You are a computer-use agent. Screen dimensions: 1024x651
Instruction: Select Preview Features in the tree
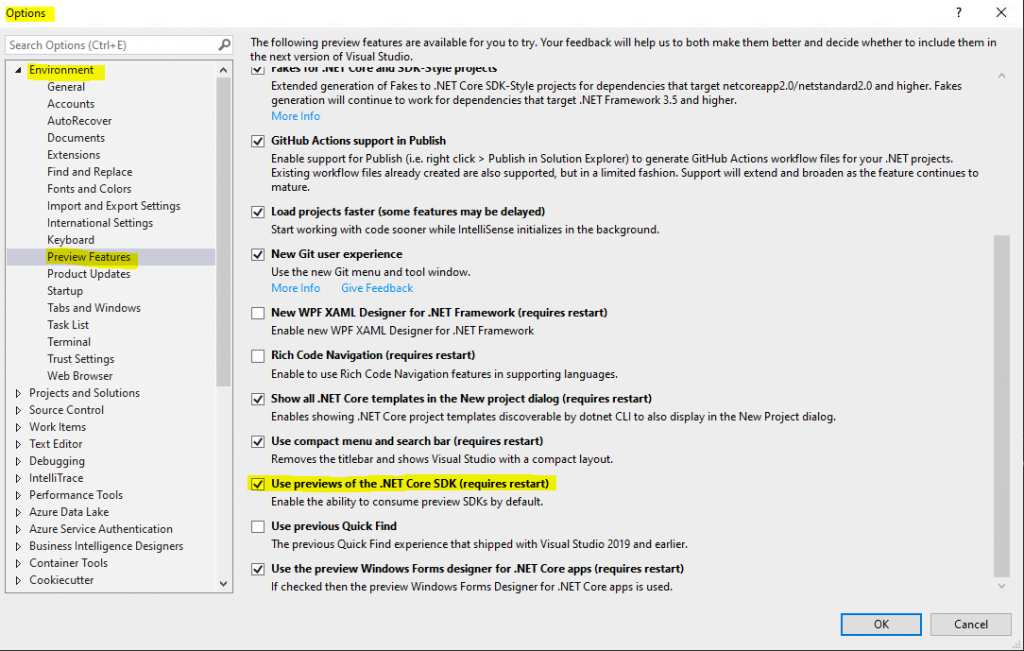pos(89,257)
